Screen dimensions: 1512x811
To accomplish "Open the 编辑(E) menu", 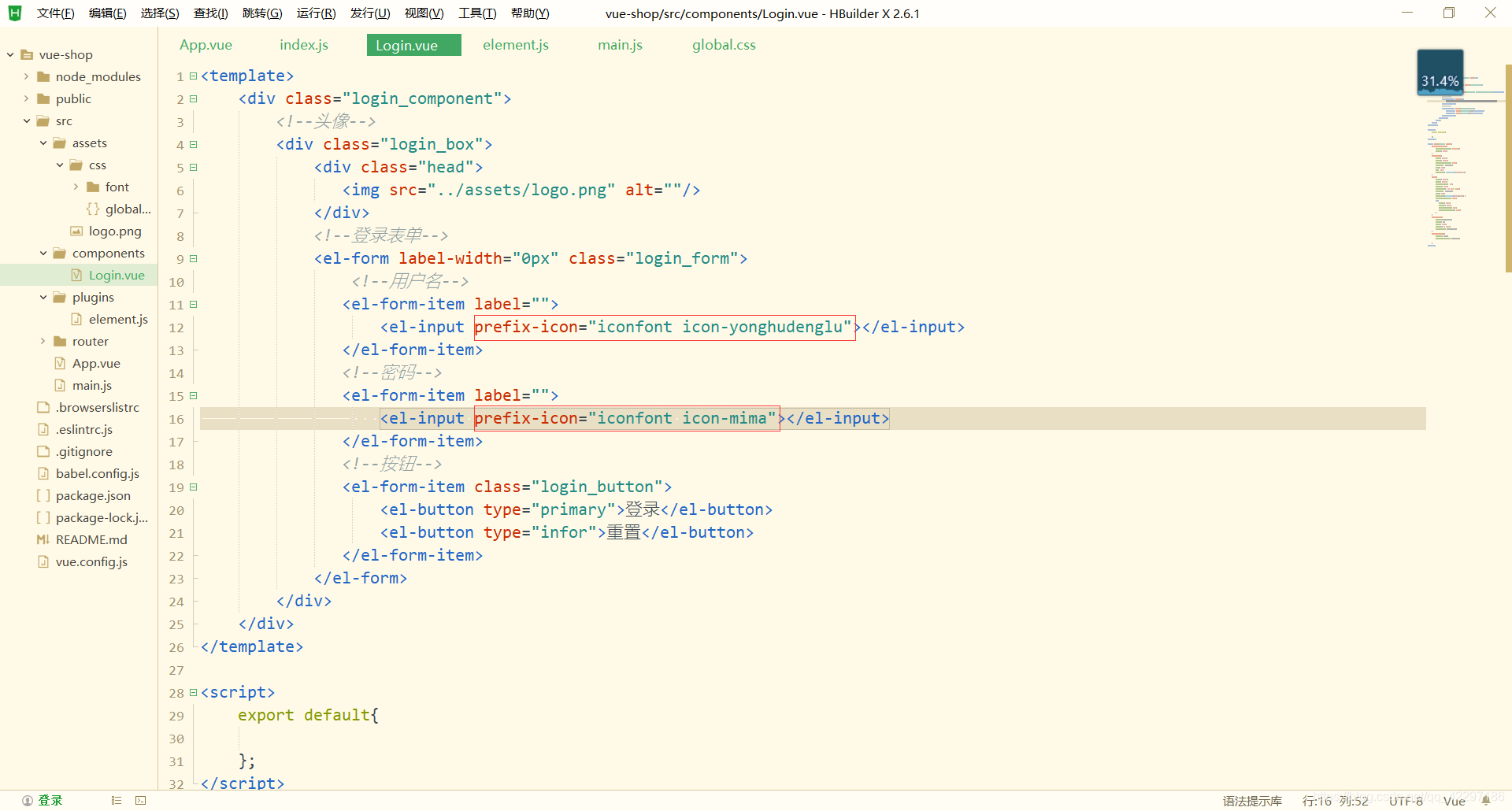I will pyautogui.click(x=108, y=13).
